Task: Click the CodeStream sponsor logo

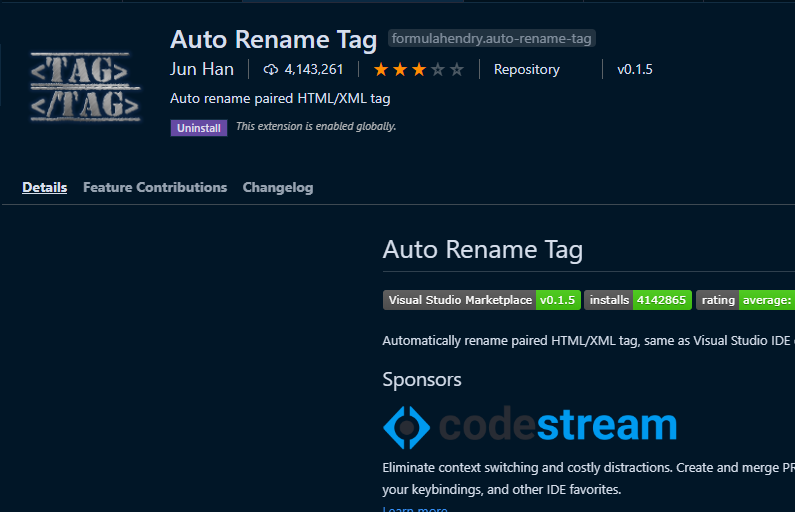Action: click(x=530, y=427)
